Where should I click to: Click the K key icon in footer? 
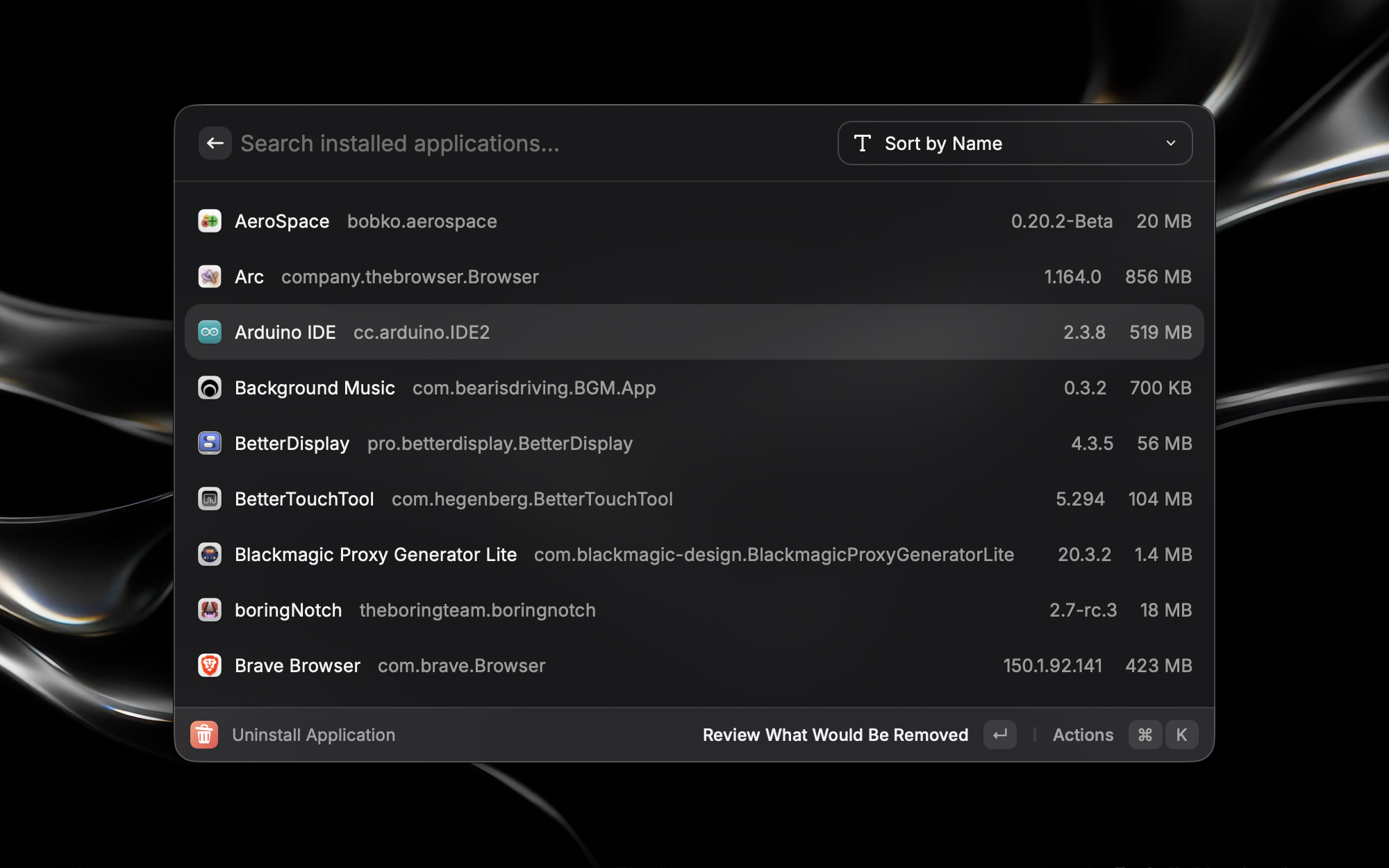(x=1181, y=735)
